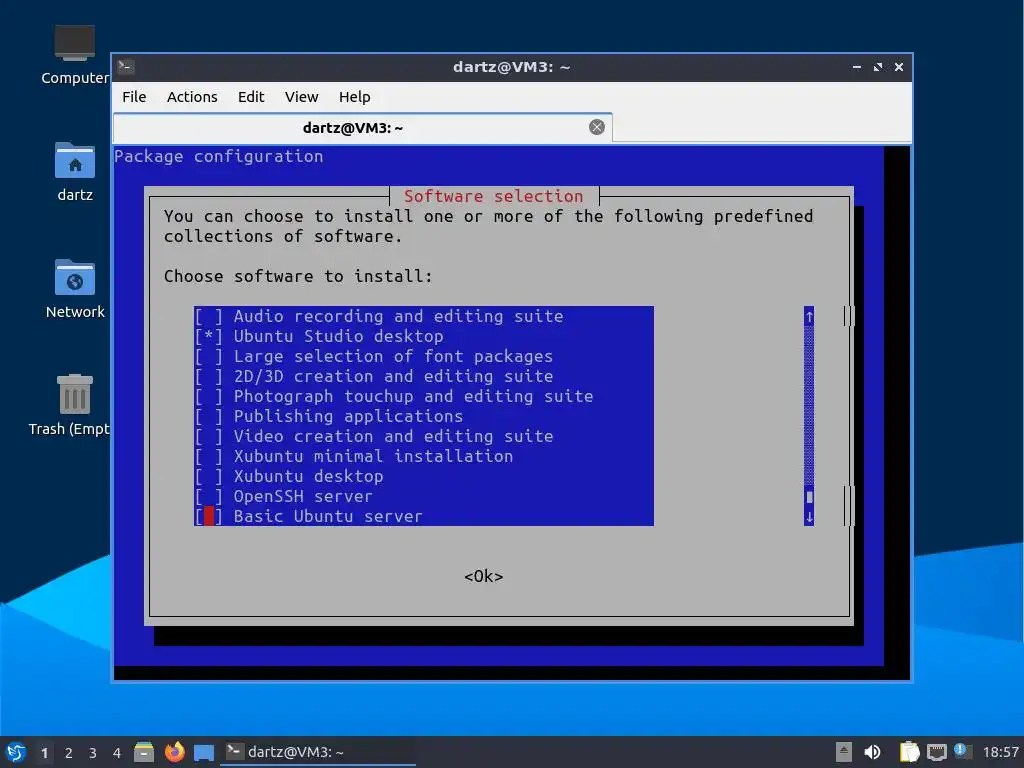Check the Xubuntu desktop option
The height and width of the screenshot is (768, 1024).
pos(209,477)
